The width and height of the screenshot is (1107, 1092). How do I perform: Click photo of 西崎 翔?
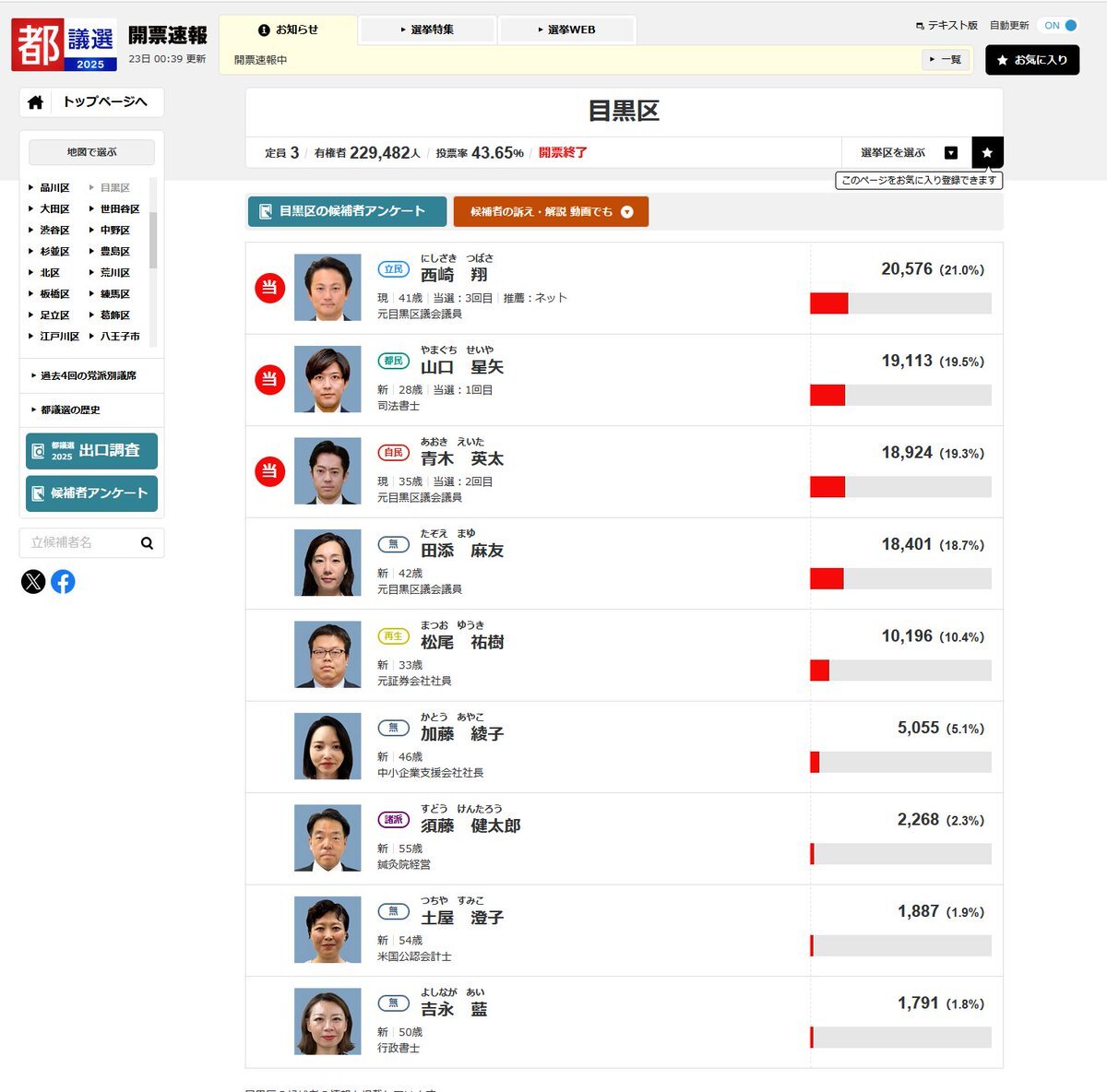click(x=327, y=288)
